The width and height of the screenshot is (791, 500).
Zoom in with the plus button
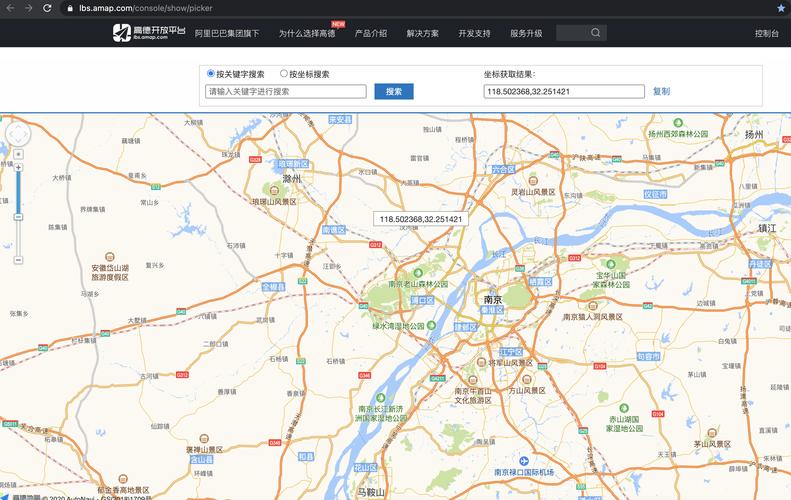tap(18, 168)
